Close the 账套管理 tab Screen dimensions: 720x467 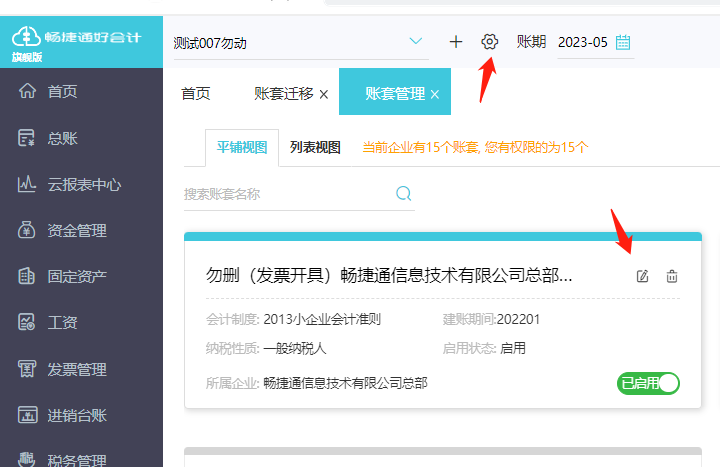coord(435,95)
